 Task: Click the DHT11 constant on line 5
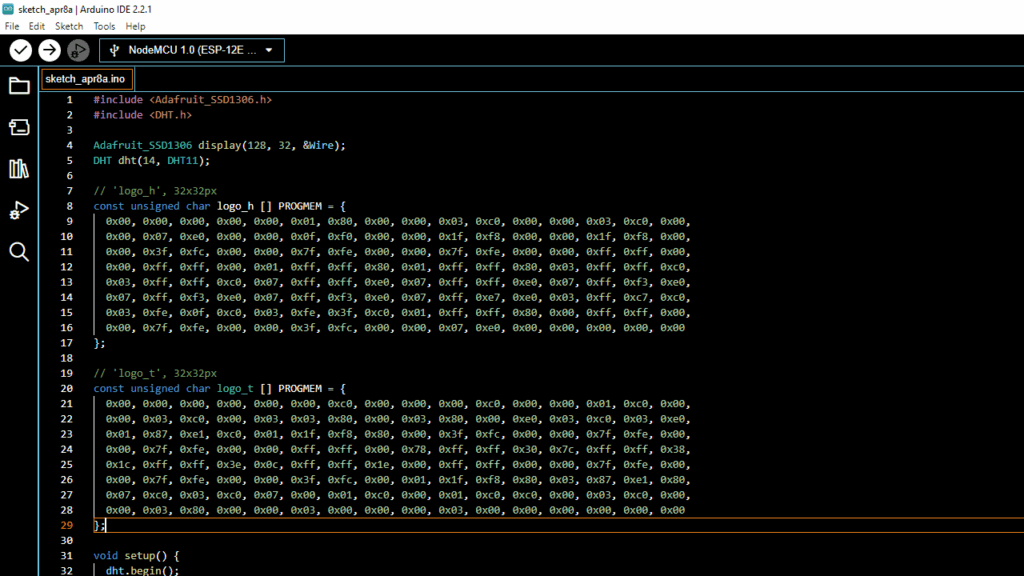182,161
